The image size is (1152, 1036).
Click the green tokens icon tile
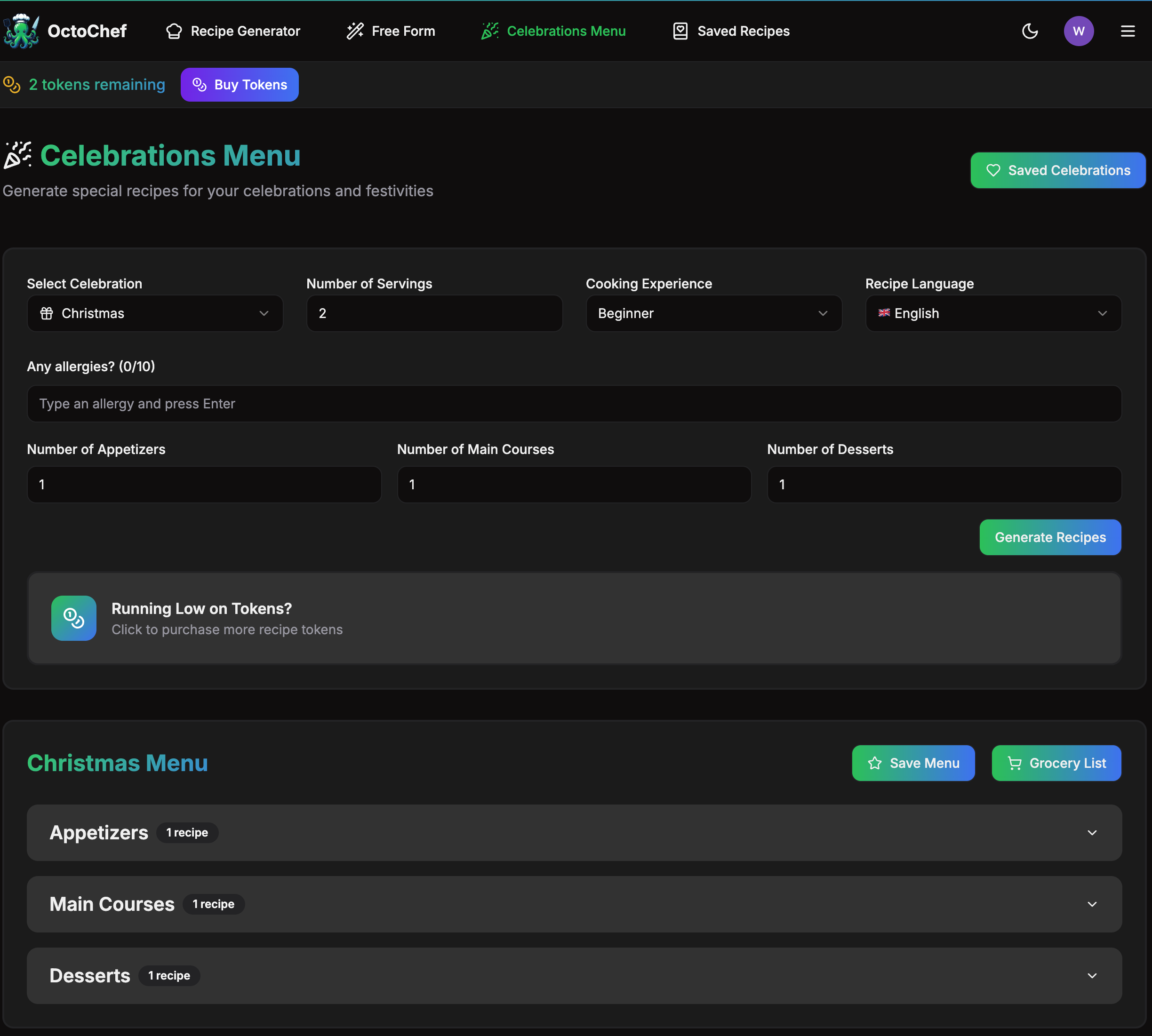tap(73, 618)
